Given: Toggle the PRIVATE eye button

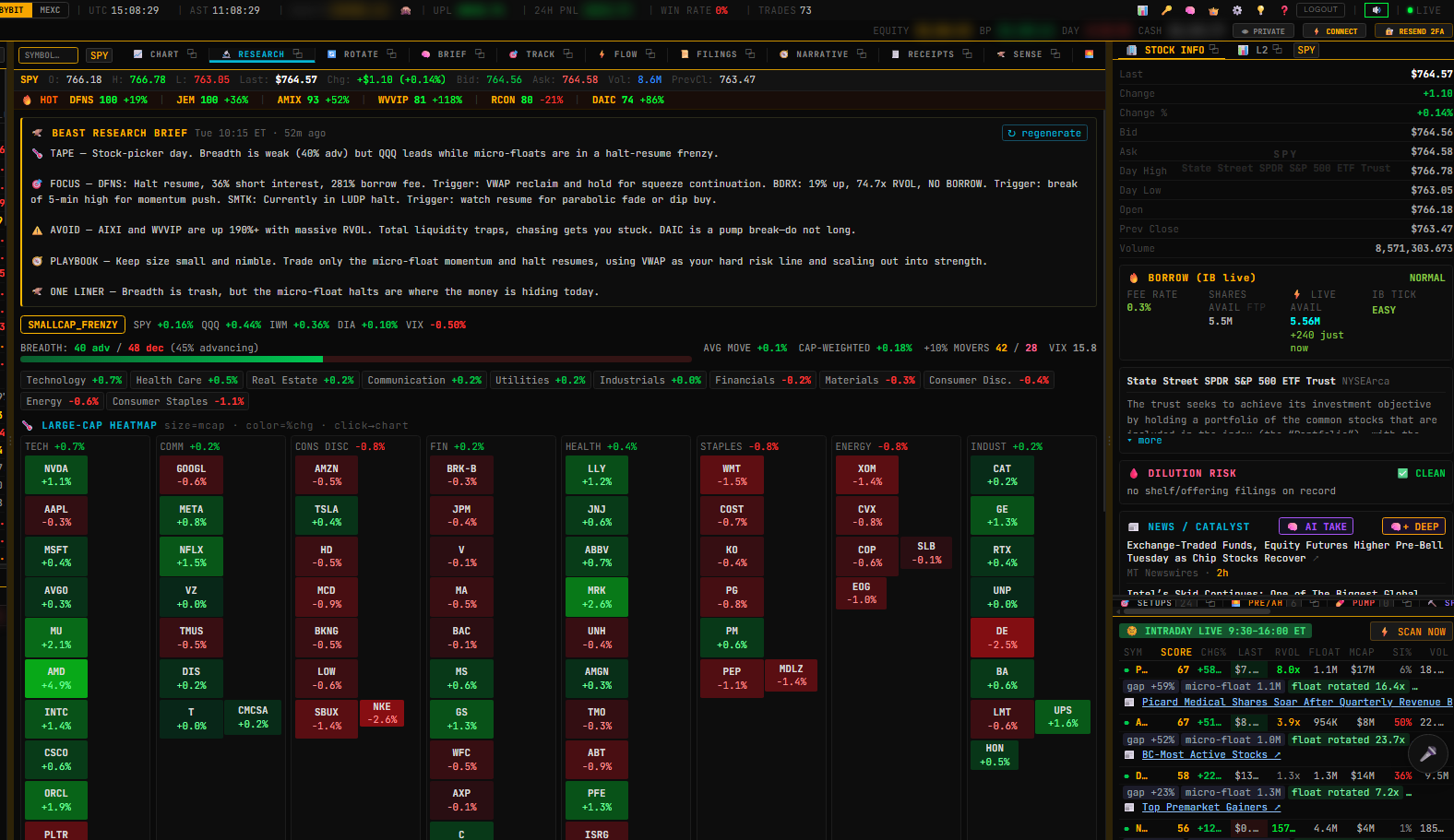Looking at the screenshot, I should (x=1263, y=31).
